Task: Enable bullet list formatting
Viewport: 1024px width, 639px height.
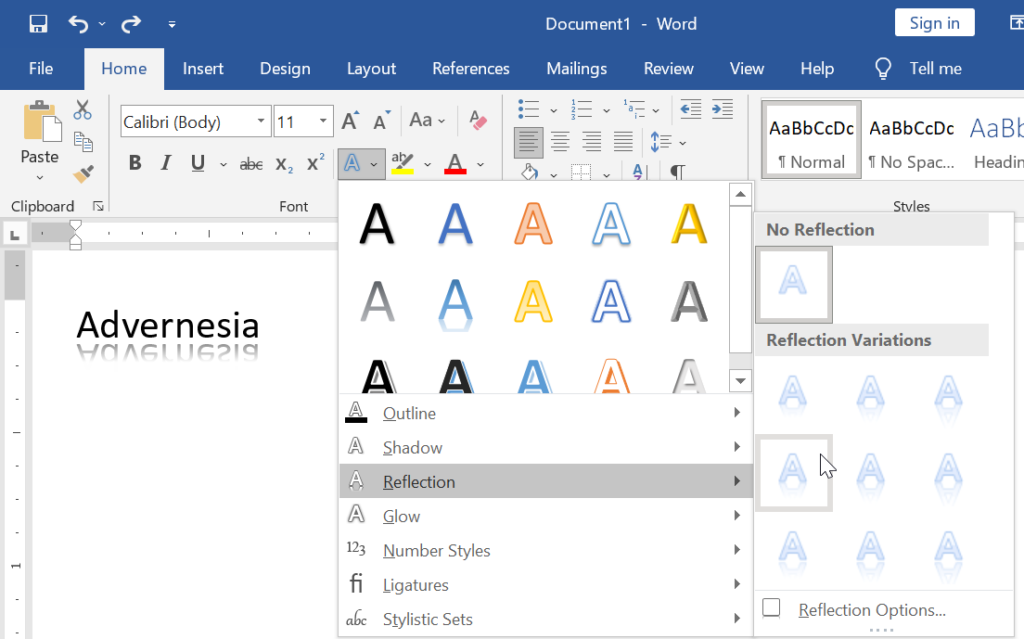Action: 528,110
